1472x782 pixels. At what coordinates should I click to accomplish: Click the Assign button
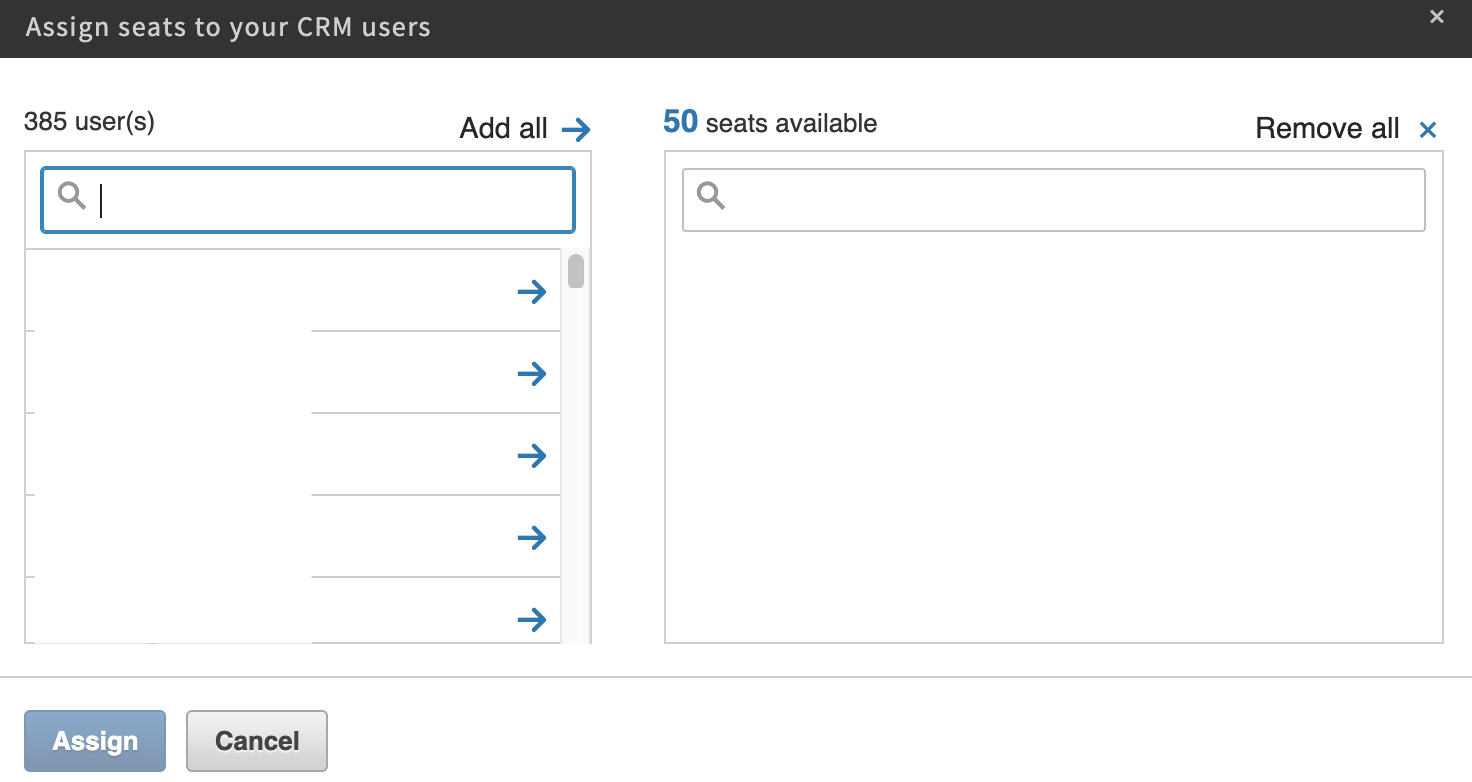click(x=95, y=741)
